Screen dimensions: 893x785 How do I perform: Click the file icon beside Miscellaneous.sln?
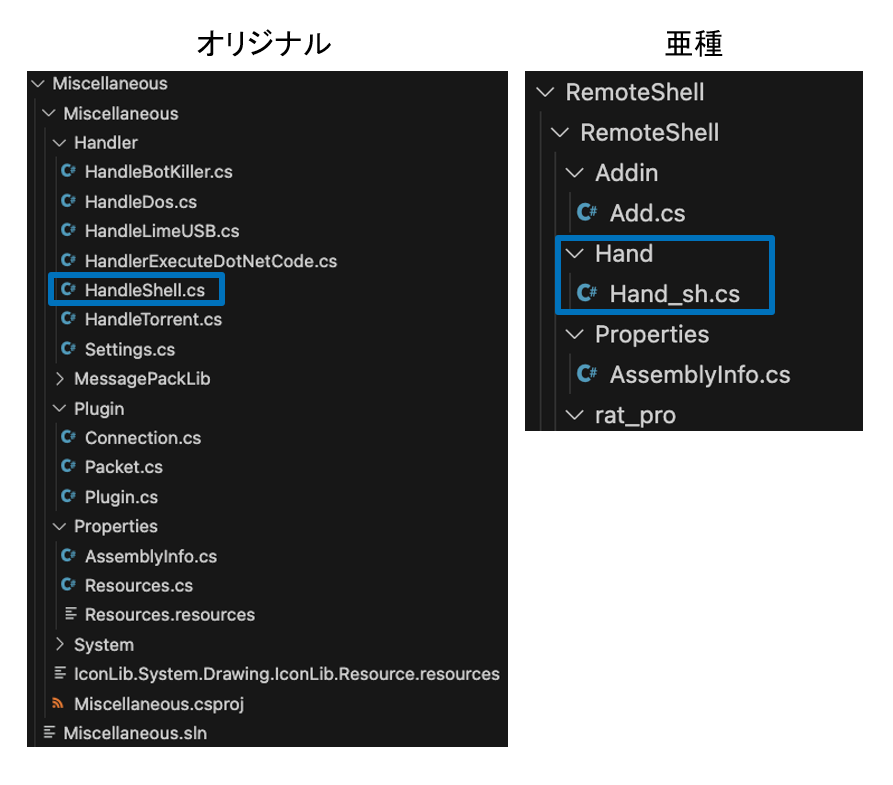click(50, 733)
